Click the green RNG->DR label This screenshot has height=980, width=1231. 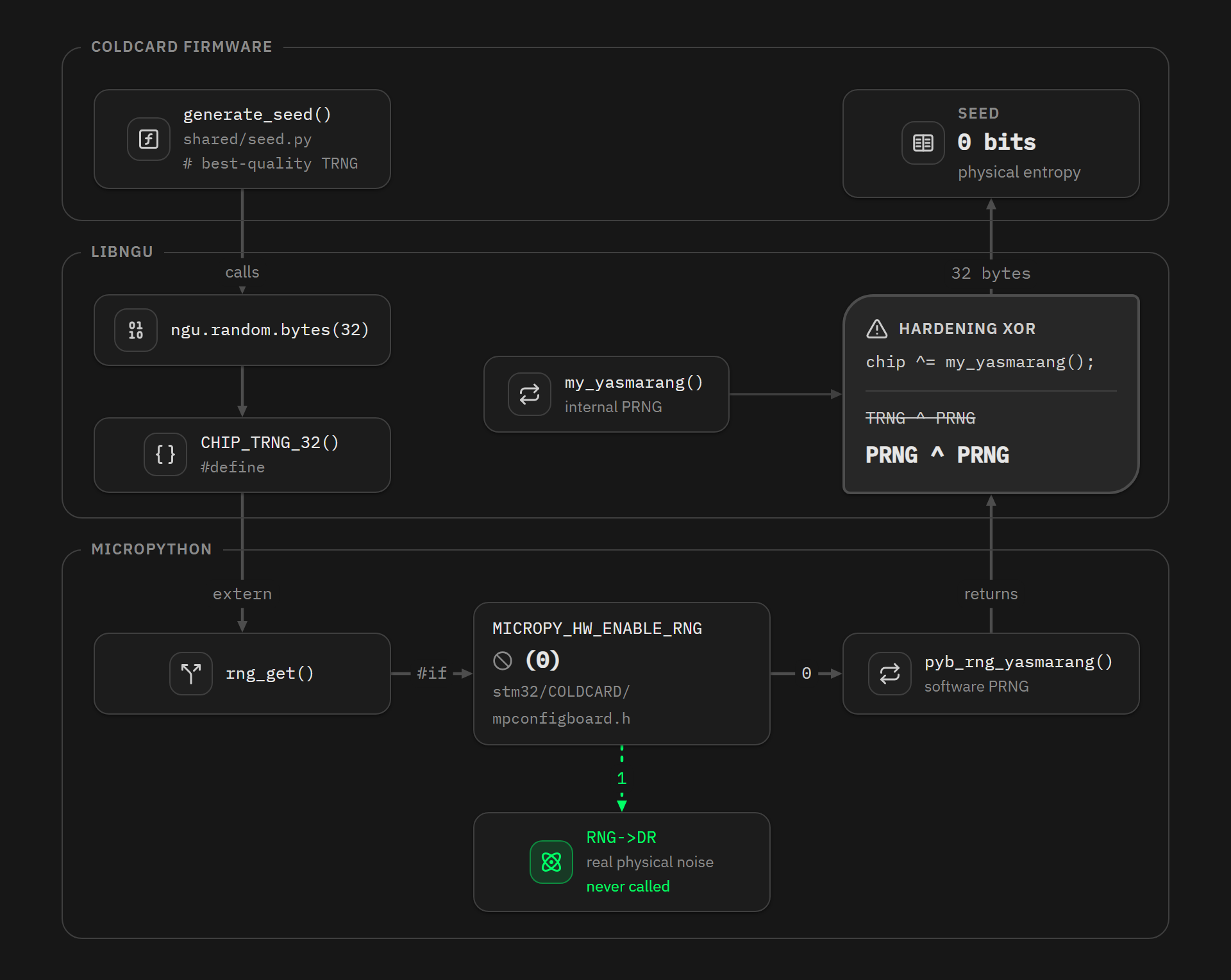coord(621,838)
